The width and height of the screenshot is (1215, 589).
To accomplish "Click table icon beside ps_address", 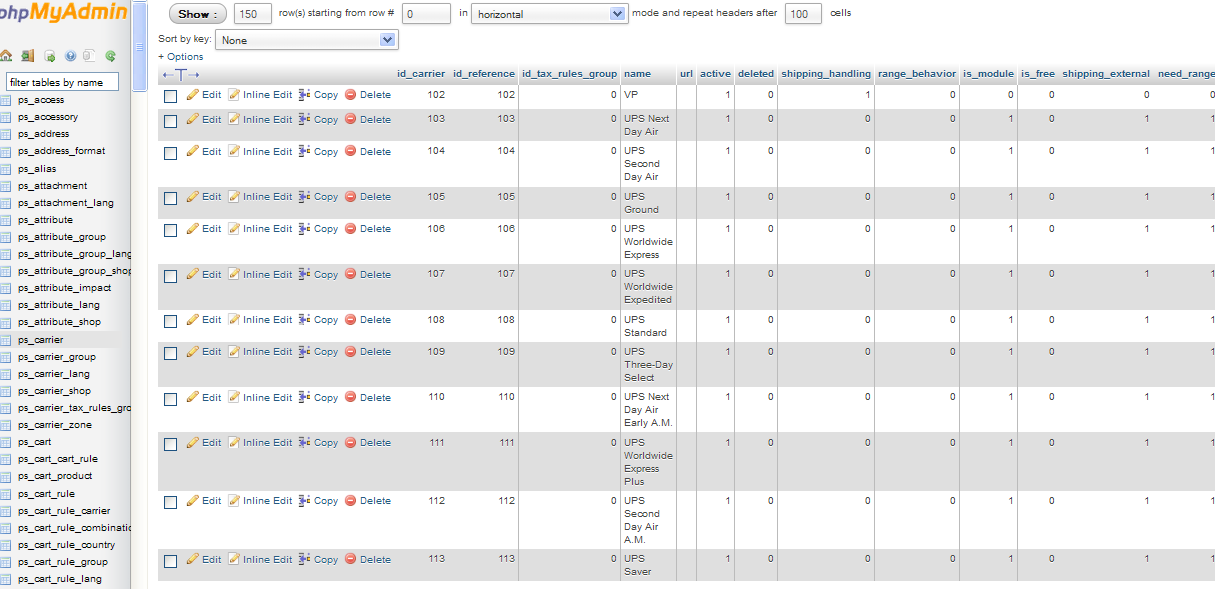I will 6,134.
